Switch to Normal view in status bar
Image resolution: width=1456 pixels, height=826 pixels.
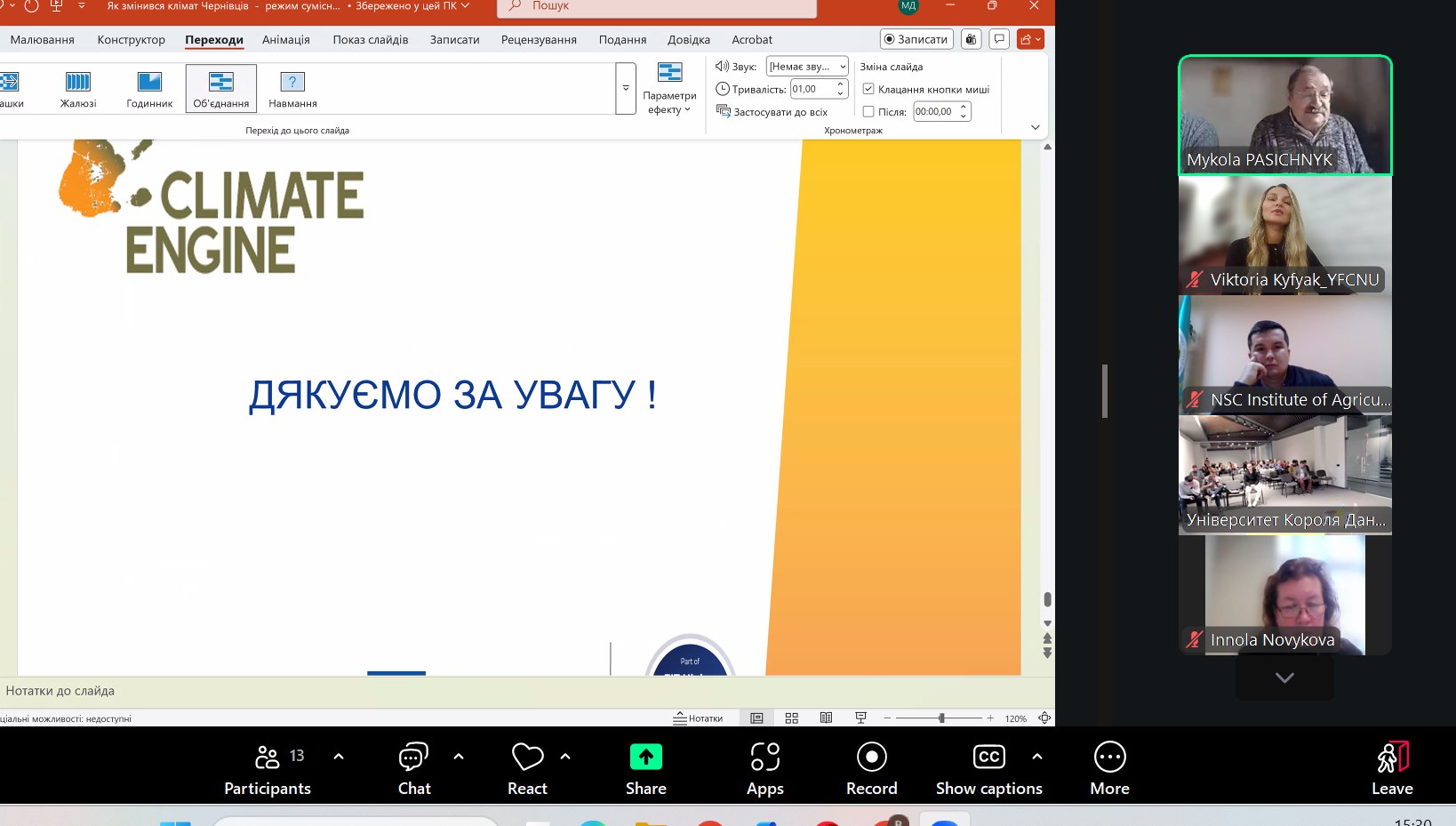(x=756, y=718)
